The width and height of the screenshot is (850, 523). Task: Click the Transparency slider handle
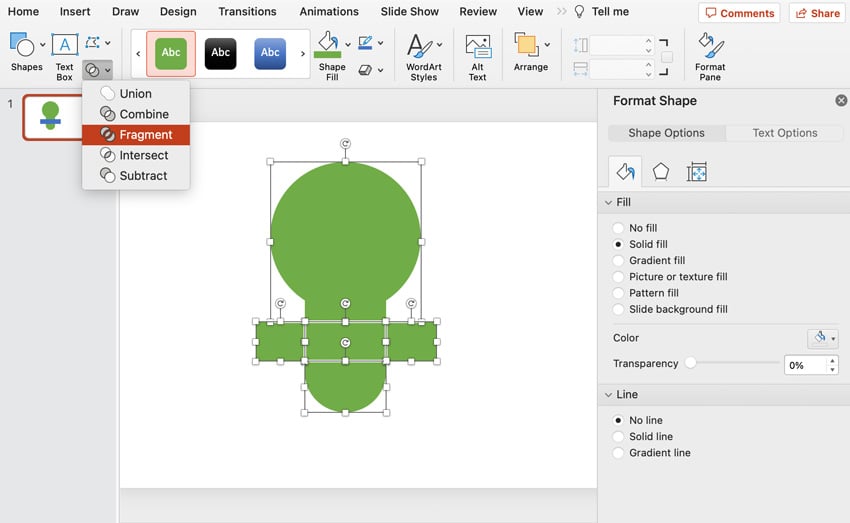click(x=690, y=363)
